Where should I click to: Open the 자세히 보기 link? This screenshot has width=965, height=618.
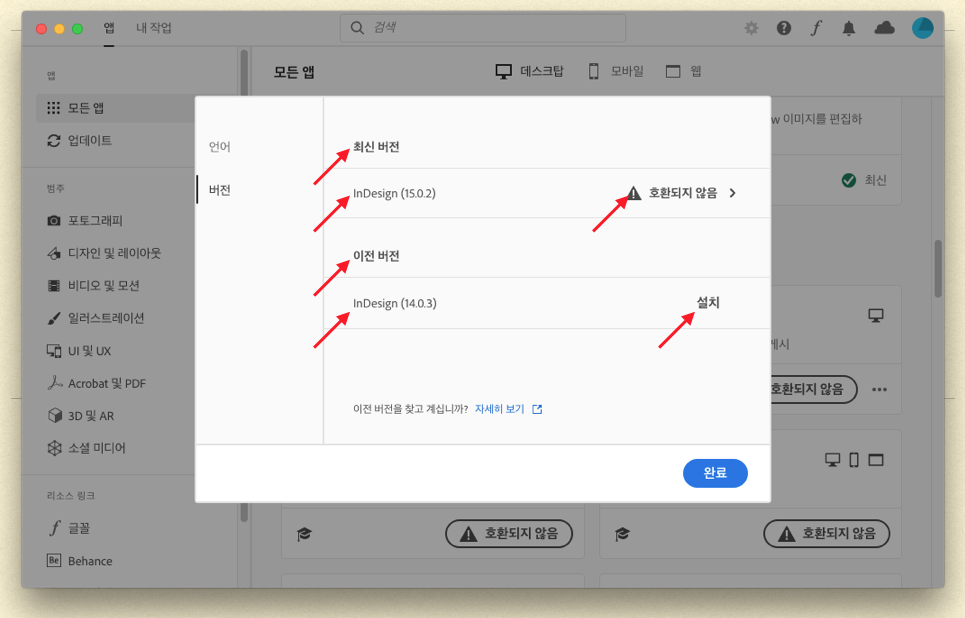pyautogui.click(x=499, y=409)
